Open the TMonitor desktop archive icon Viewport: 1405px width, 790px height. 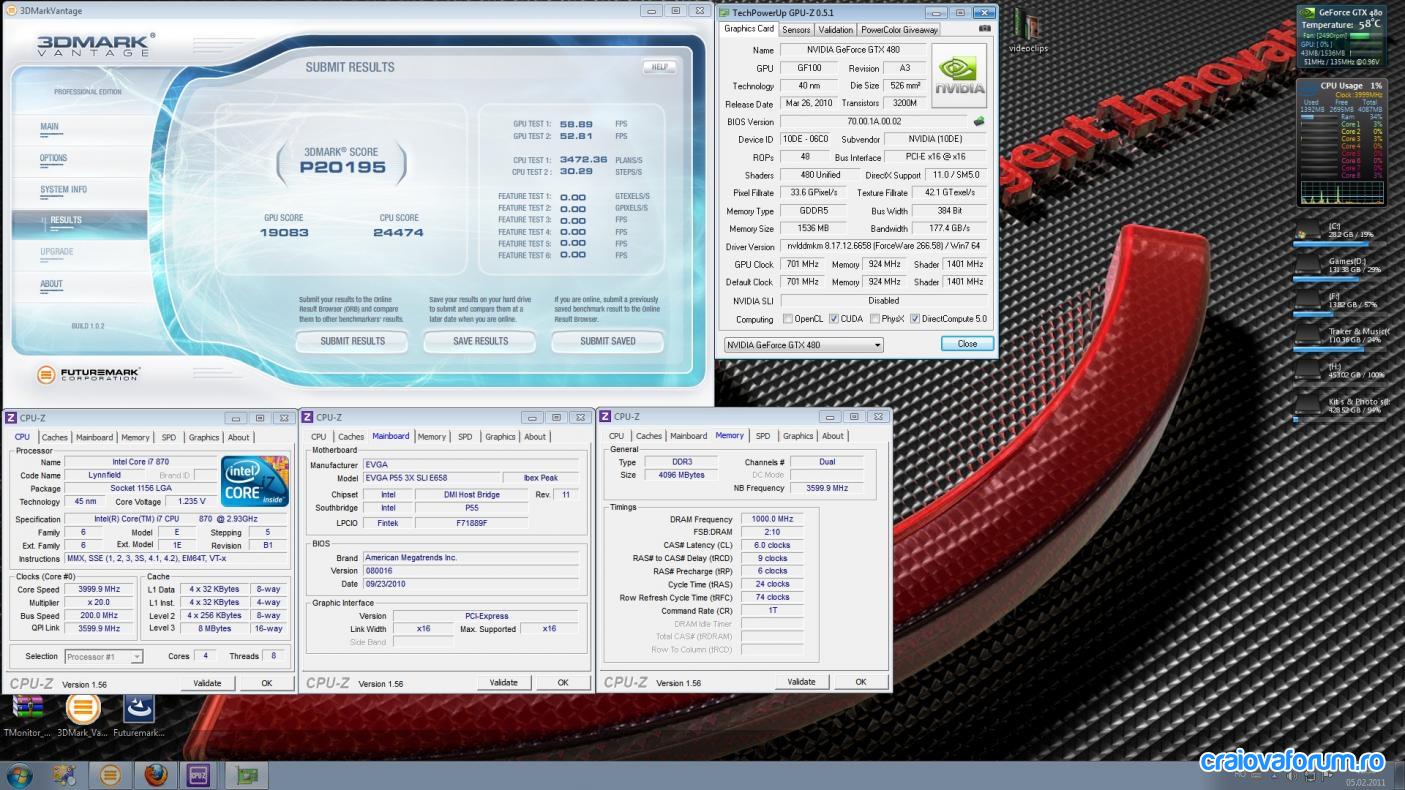click(27, 707)
